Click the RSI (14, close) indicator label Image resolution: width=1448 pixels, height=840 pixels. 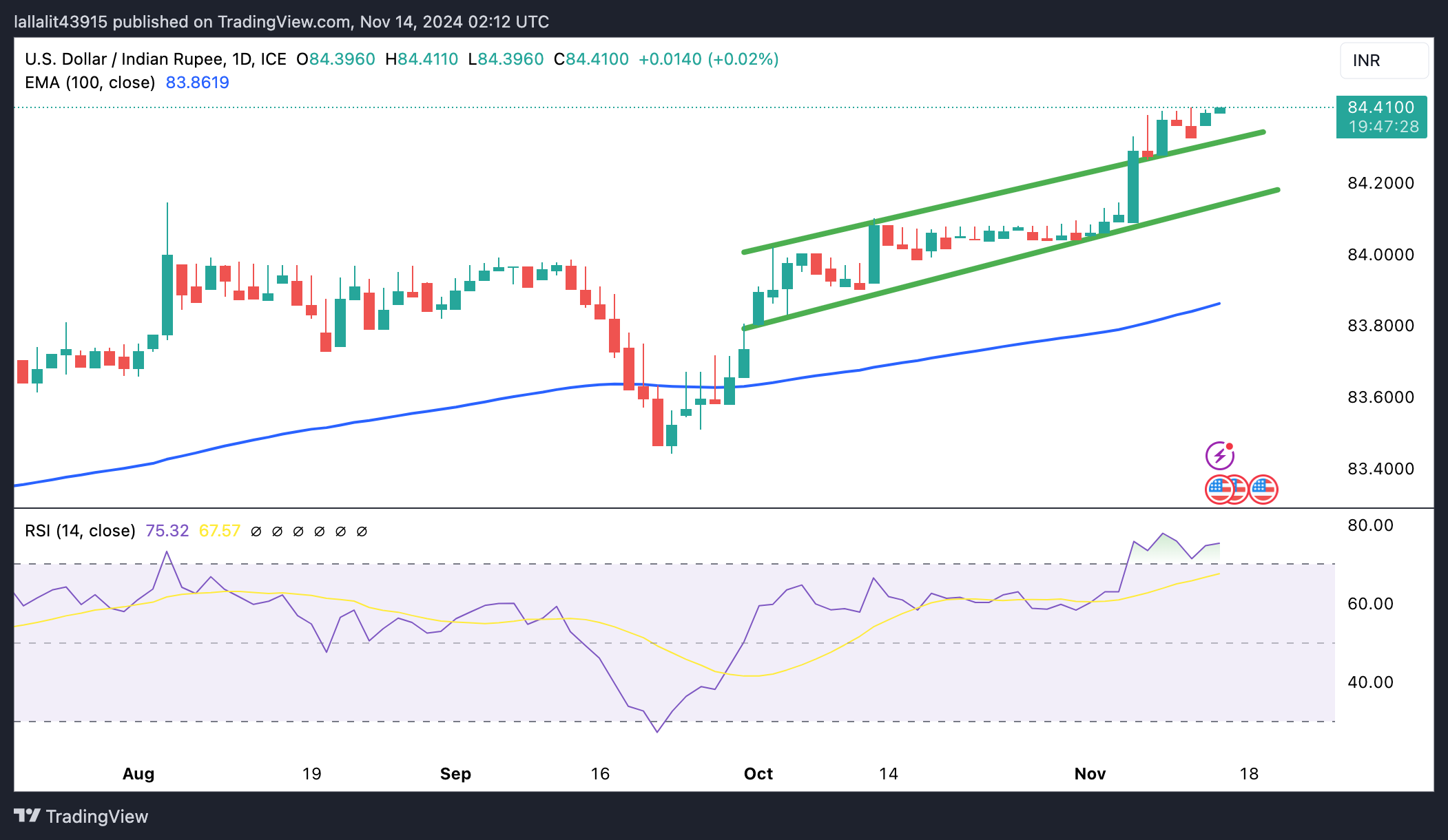pos(80,531)
